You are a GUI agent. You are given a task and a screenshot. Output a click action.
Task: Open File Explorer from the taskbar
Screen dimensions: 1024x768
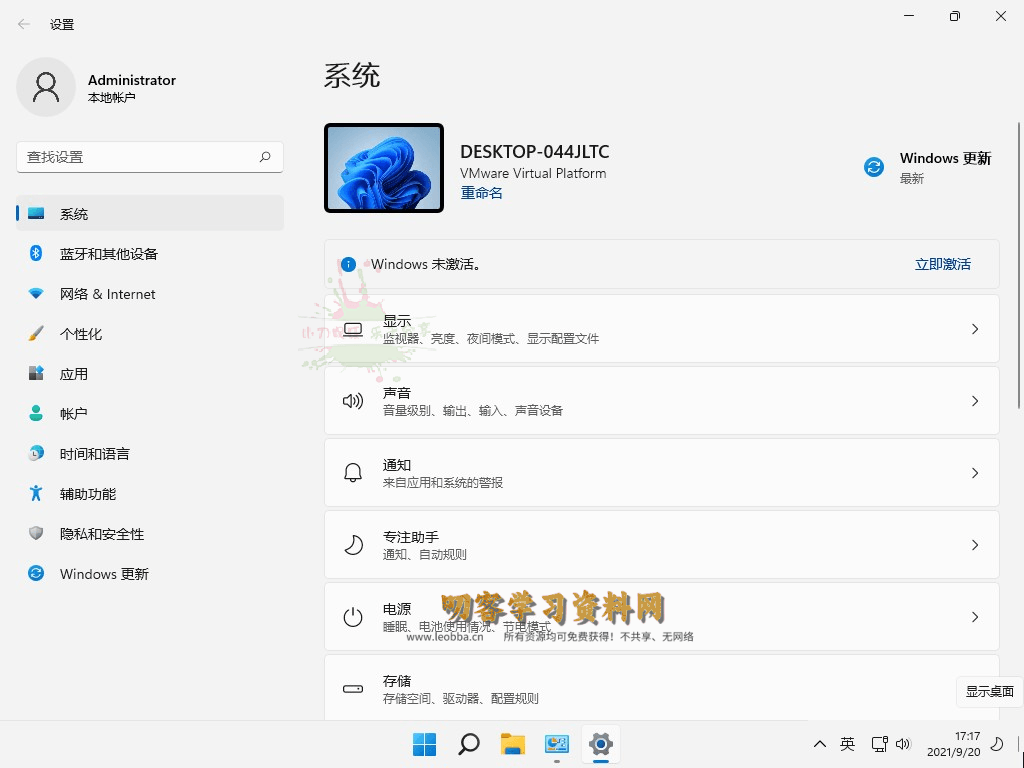(x=512, y=744)
